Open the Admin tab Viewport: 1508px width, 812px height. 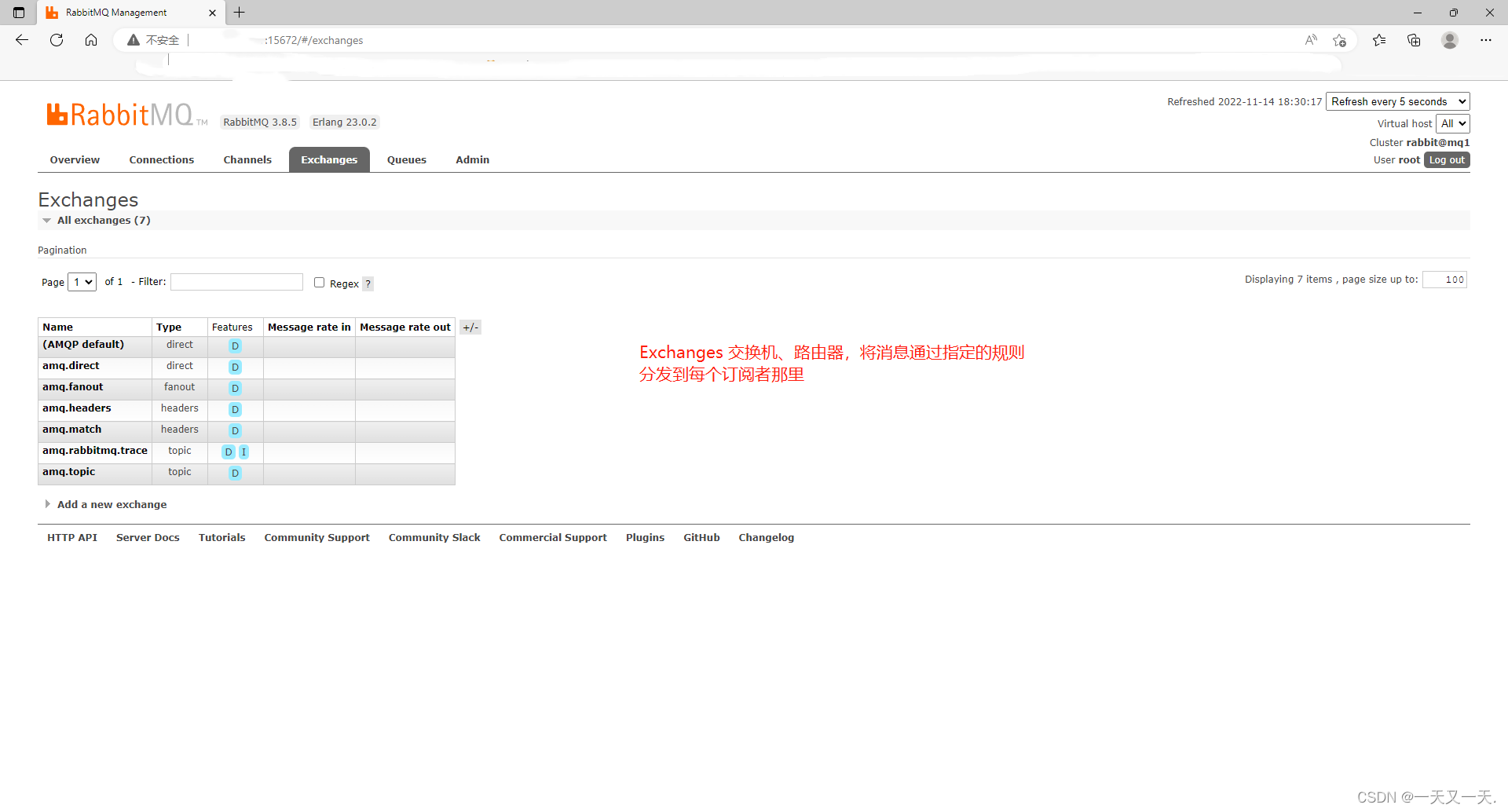click(x=471, y=159)
